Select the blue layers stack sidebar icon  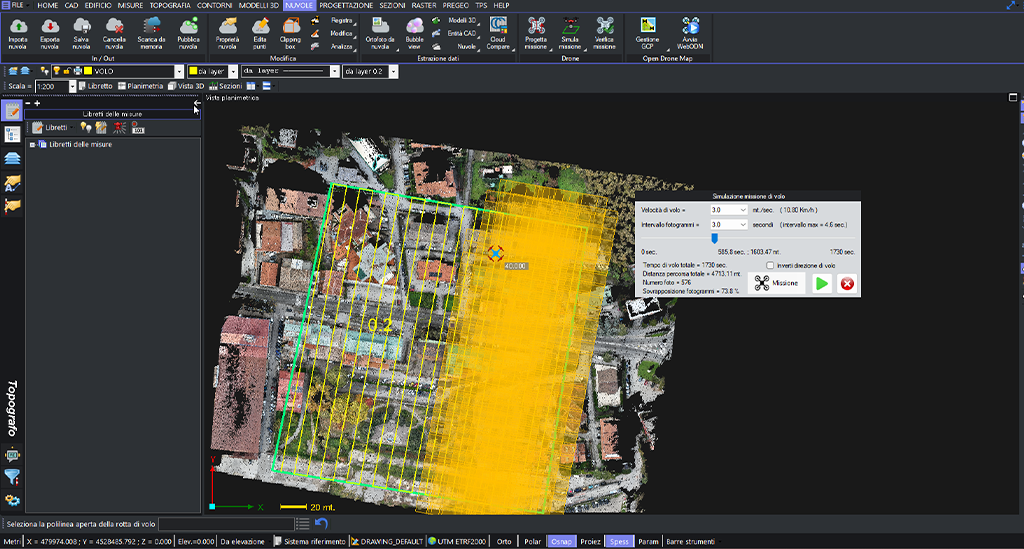click(12, 159)
